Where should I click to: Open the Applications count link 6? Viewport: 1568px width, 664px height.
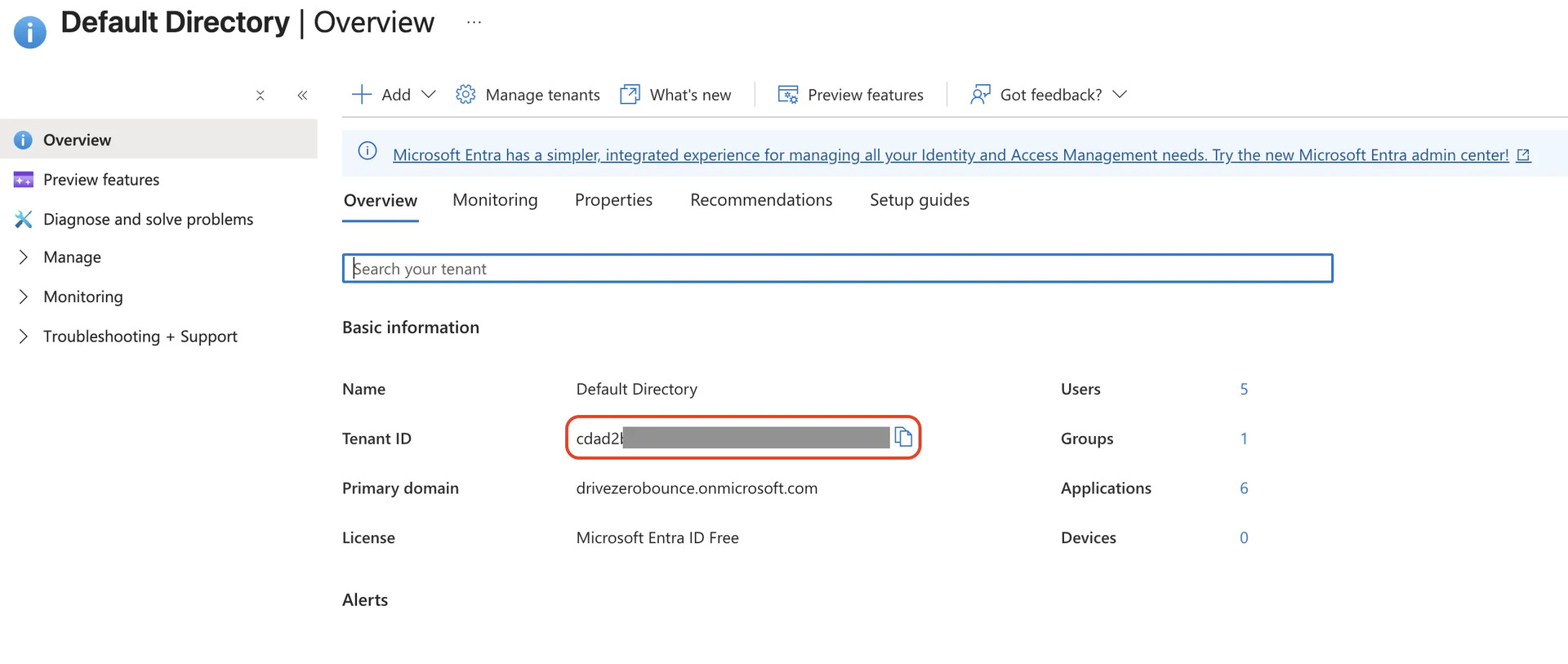[1244, 488]
